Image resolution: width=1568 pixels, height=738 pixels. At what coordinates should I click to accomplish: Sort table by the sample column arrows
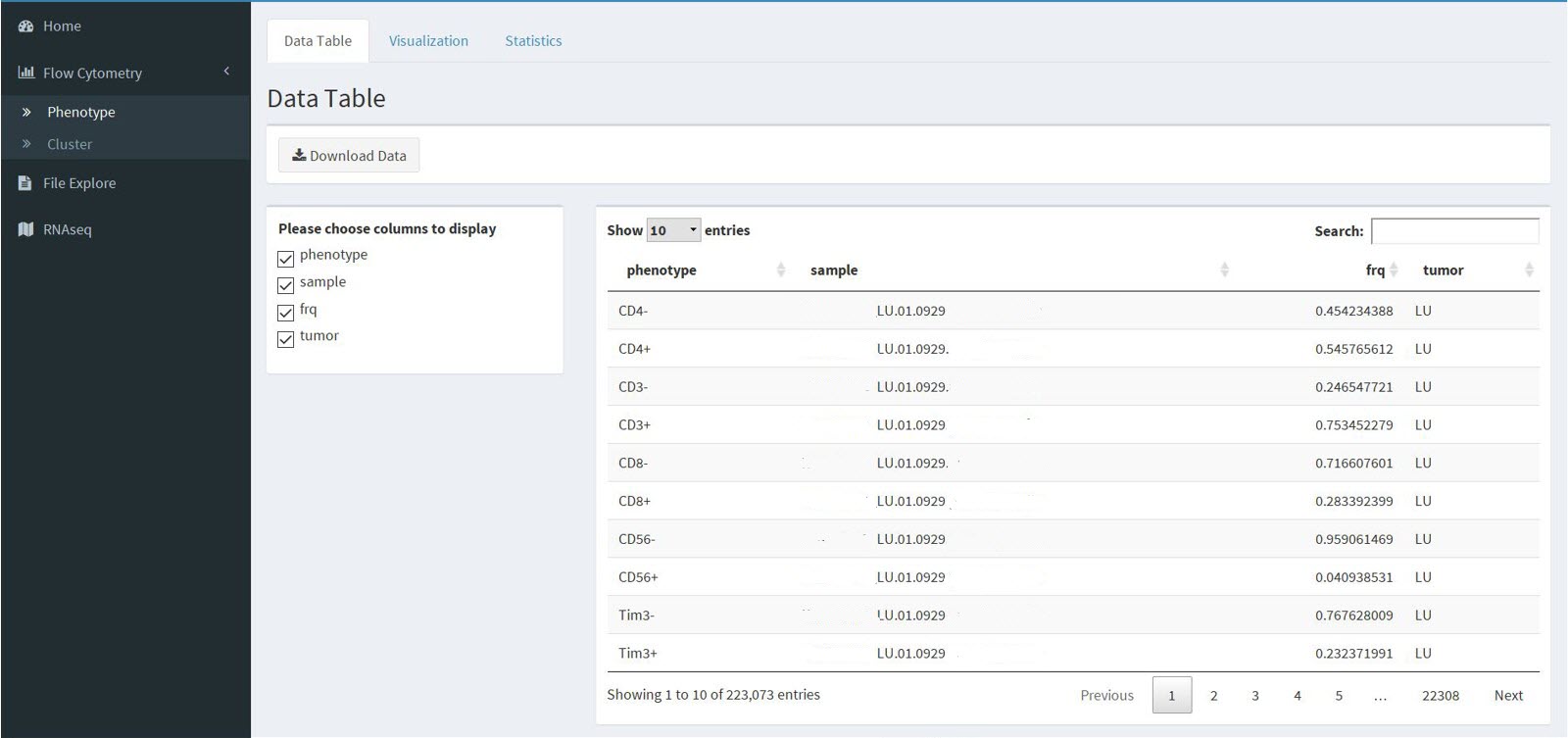coord(1224,270)
